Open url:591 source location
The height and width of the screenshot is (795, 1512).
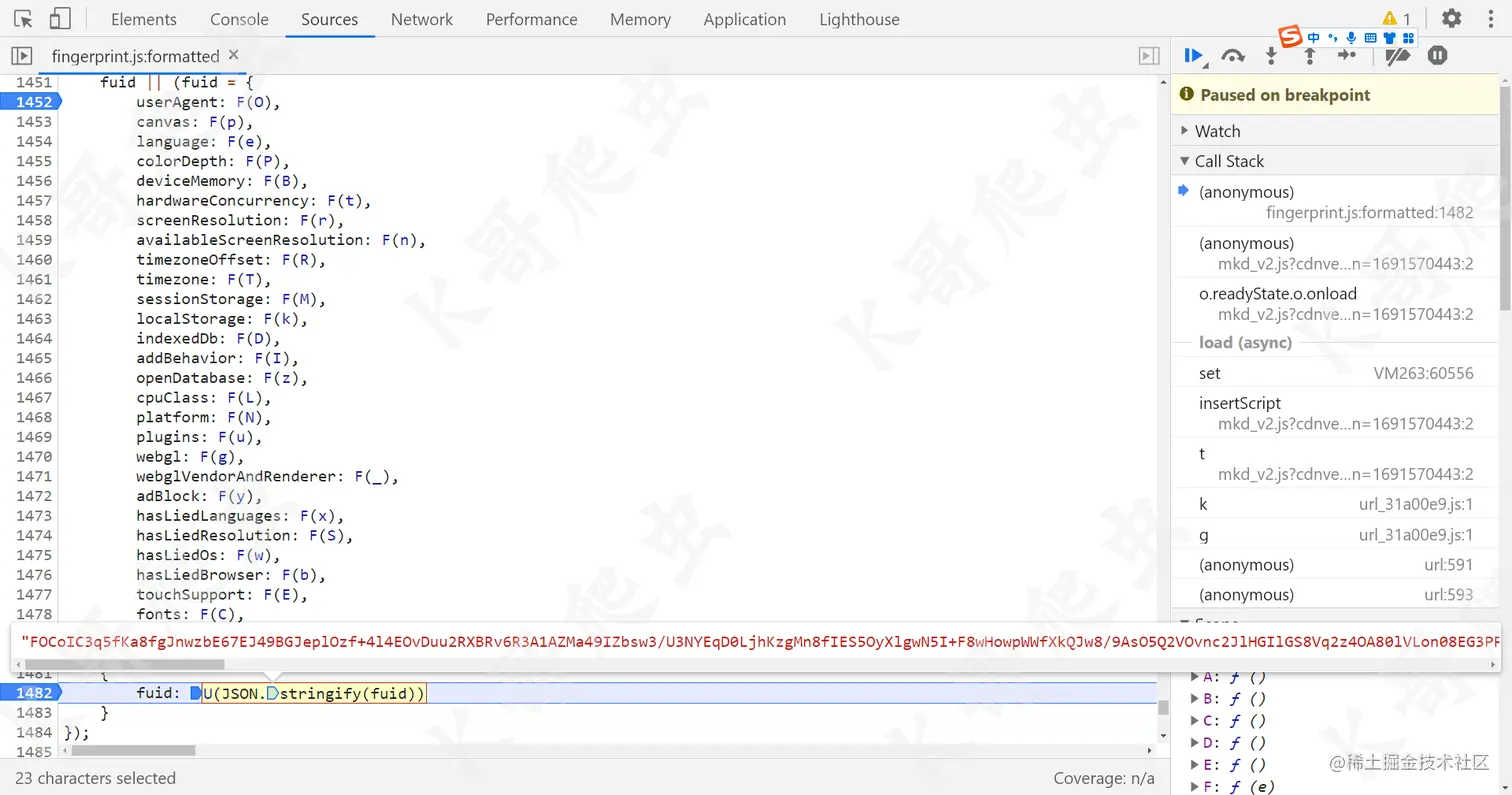pyautogui.click(x=1448, y=565)
